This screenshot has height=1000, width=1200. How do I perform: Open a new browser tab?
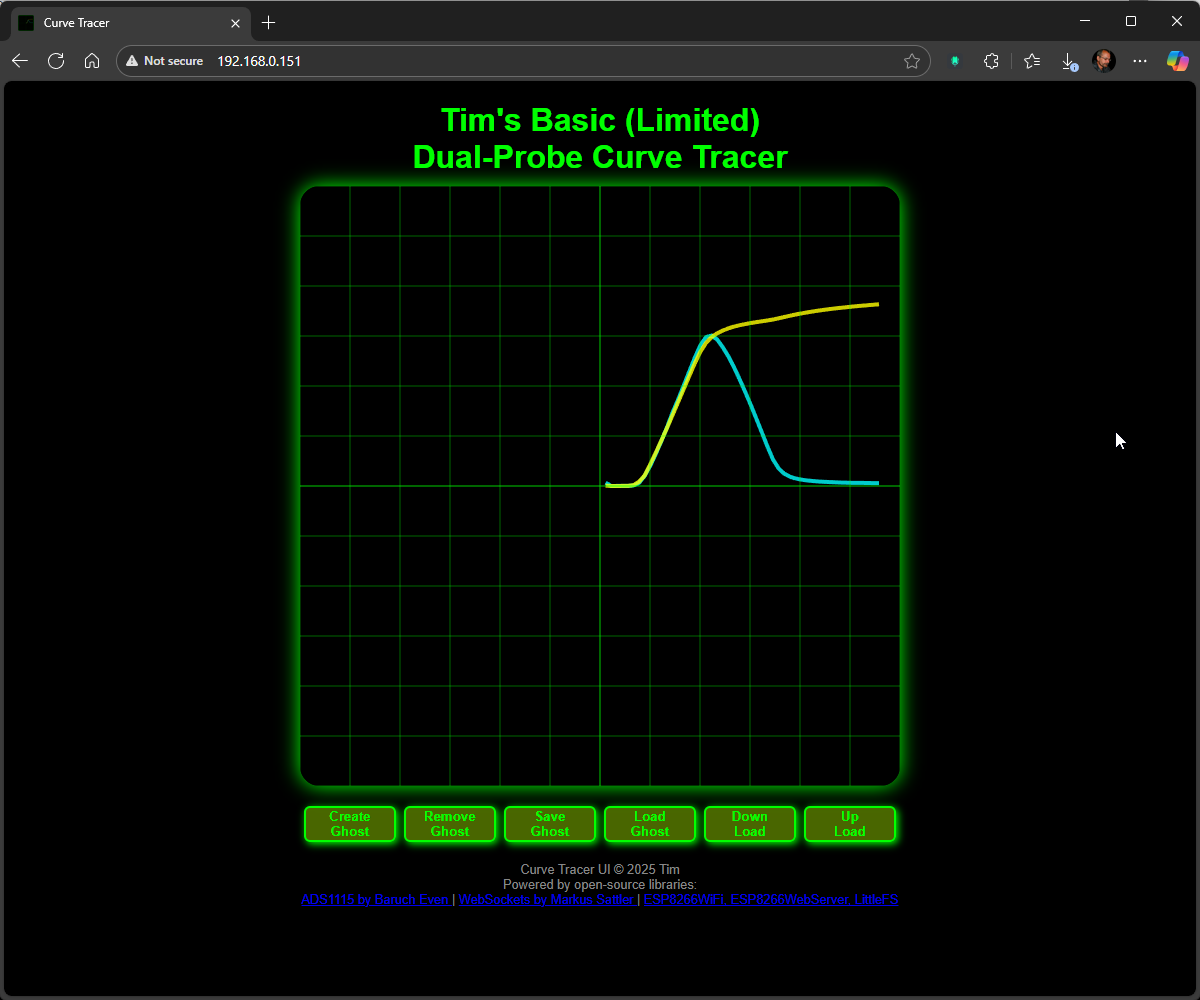click(268, 22)
